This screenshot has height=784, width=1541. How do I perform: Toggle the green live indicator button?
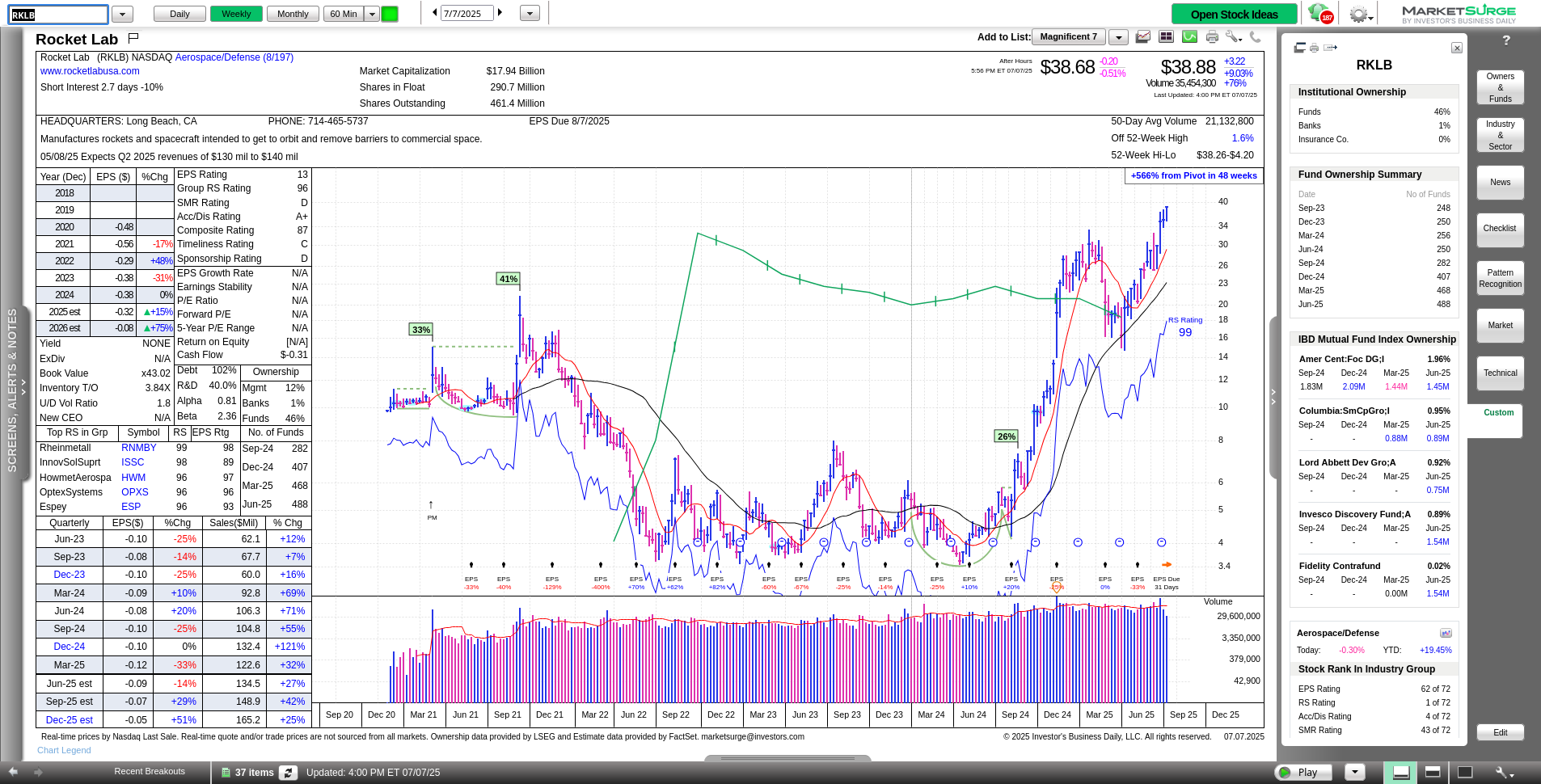click(x=390, y=14)
